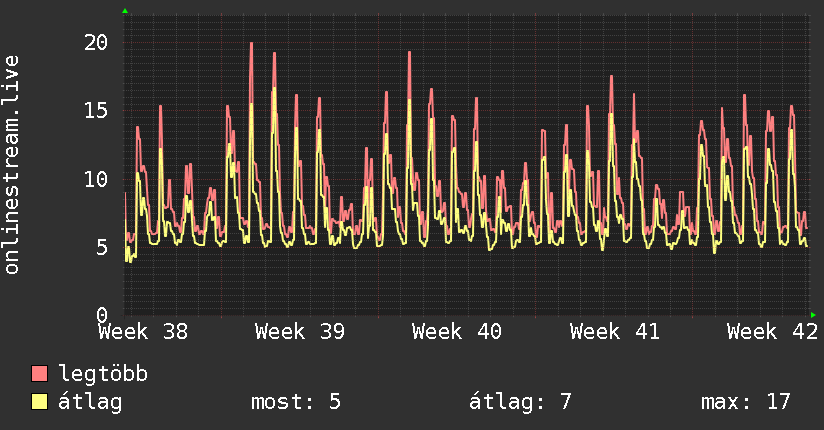This screenshot has height=430, width=824.
Task: Click the 'Week 41' axis label
Action: 614,332
